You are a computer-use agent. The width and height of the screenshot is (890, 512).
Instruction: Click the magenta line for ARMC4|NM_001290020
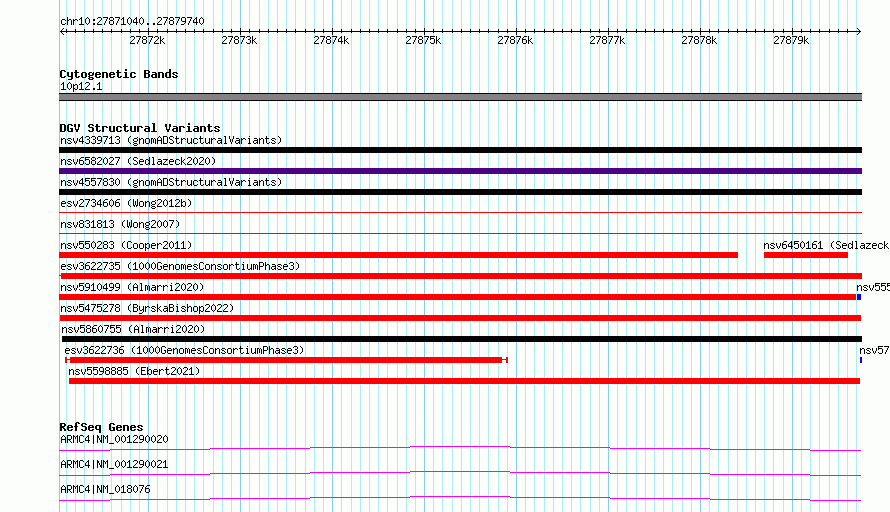(460, 448)
